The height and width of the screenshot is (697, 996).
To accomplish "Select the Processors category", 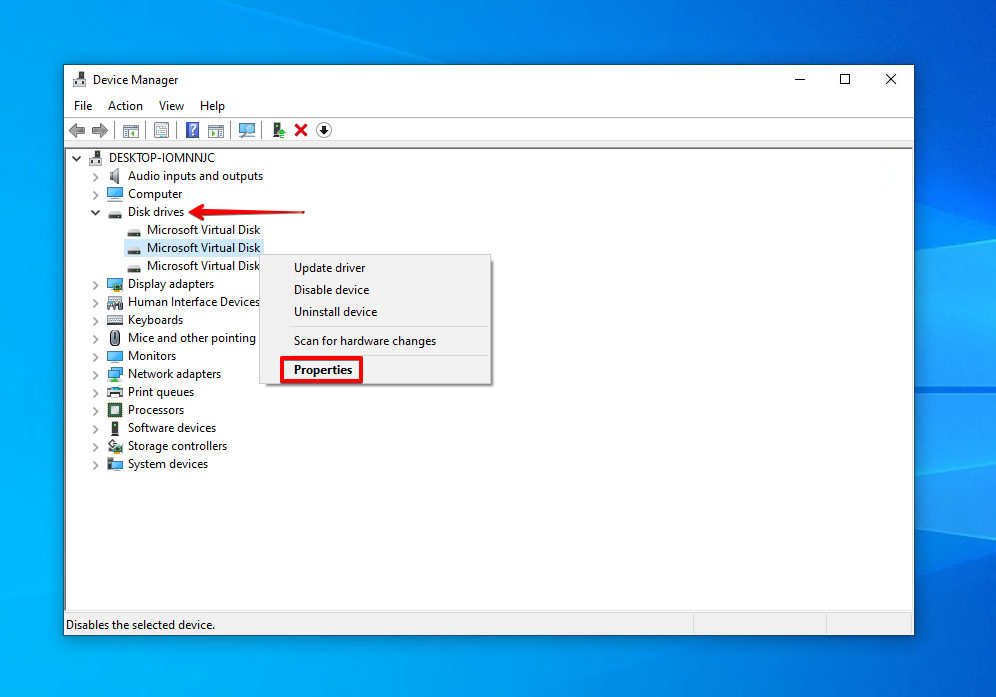I will coord(156,410).
